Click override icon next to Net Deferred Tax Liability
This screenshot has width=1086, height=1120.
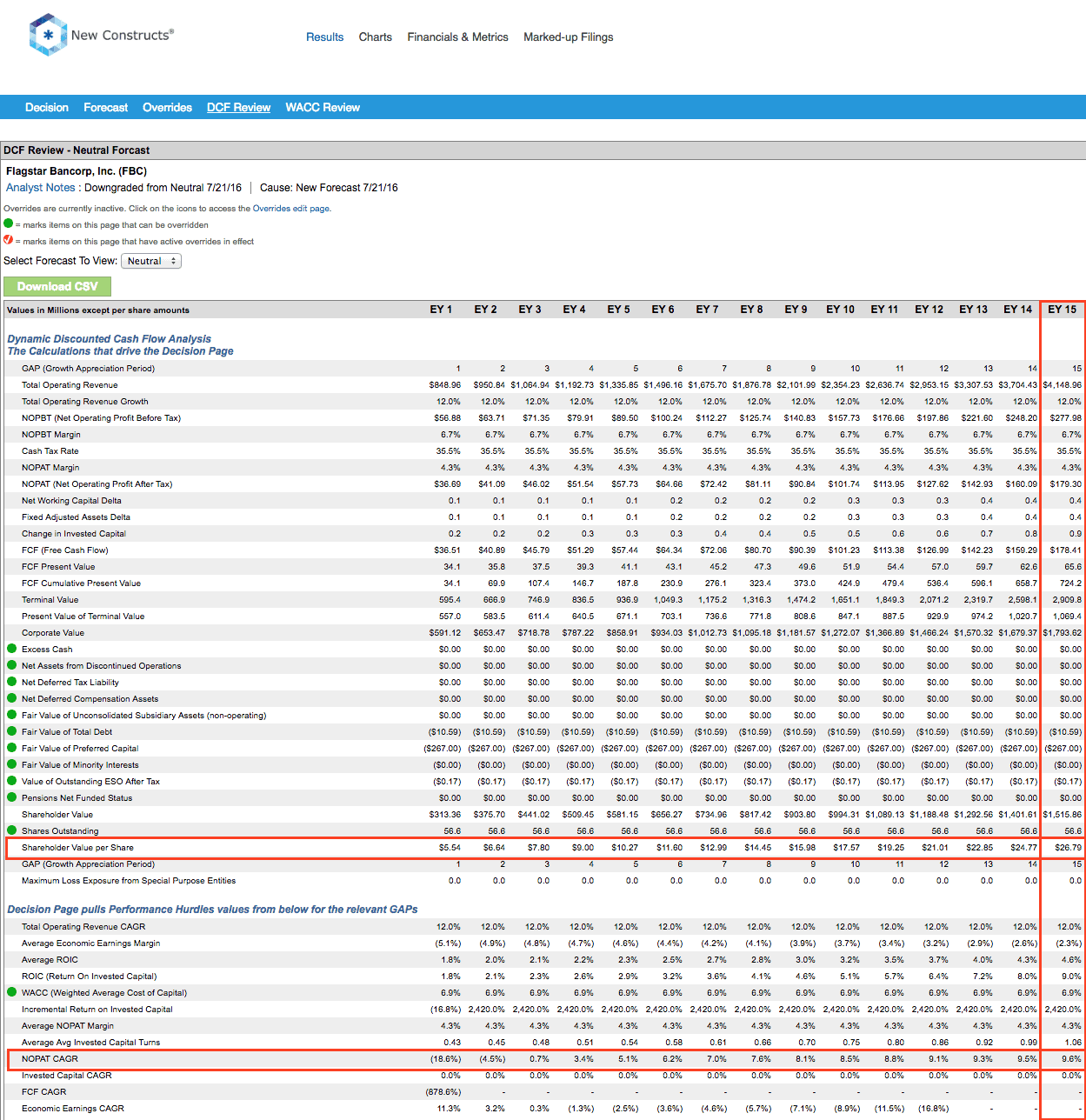[x=12, y=682]
